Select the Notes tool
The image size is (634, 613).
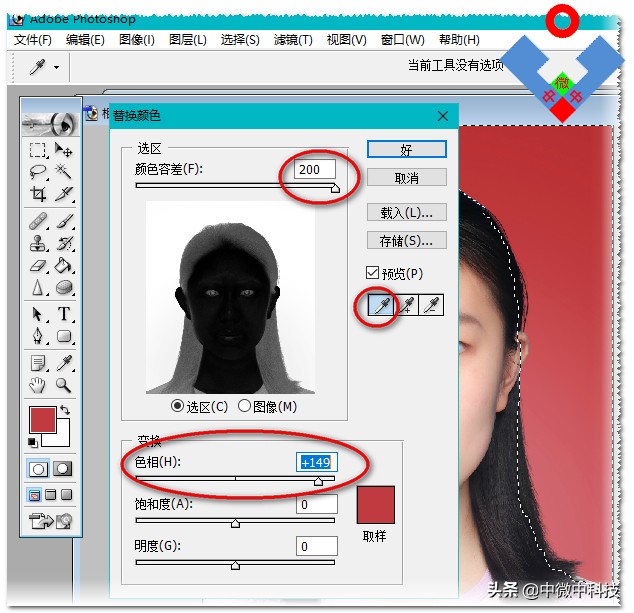(x=38, y=363)
